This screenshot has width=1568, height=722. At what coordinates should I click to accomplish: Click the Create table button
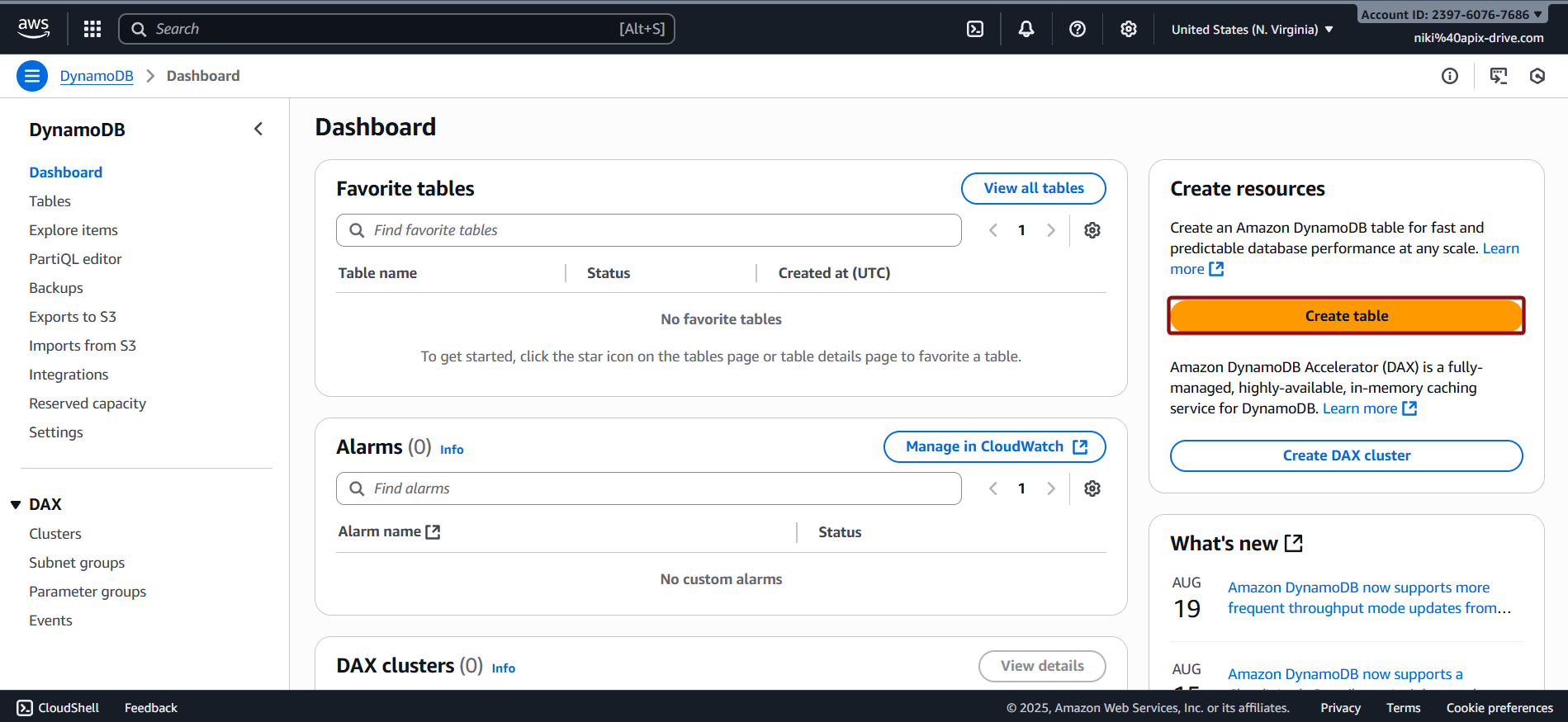tap(1346, 316)
